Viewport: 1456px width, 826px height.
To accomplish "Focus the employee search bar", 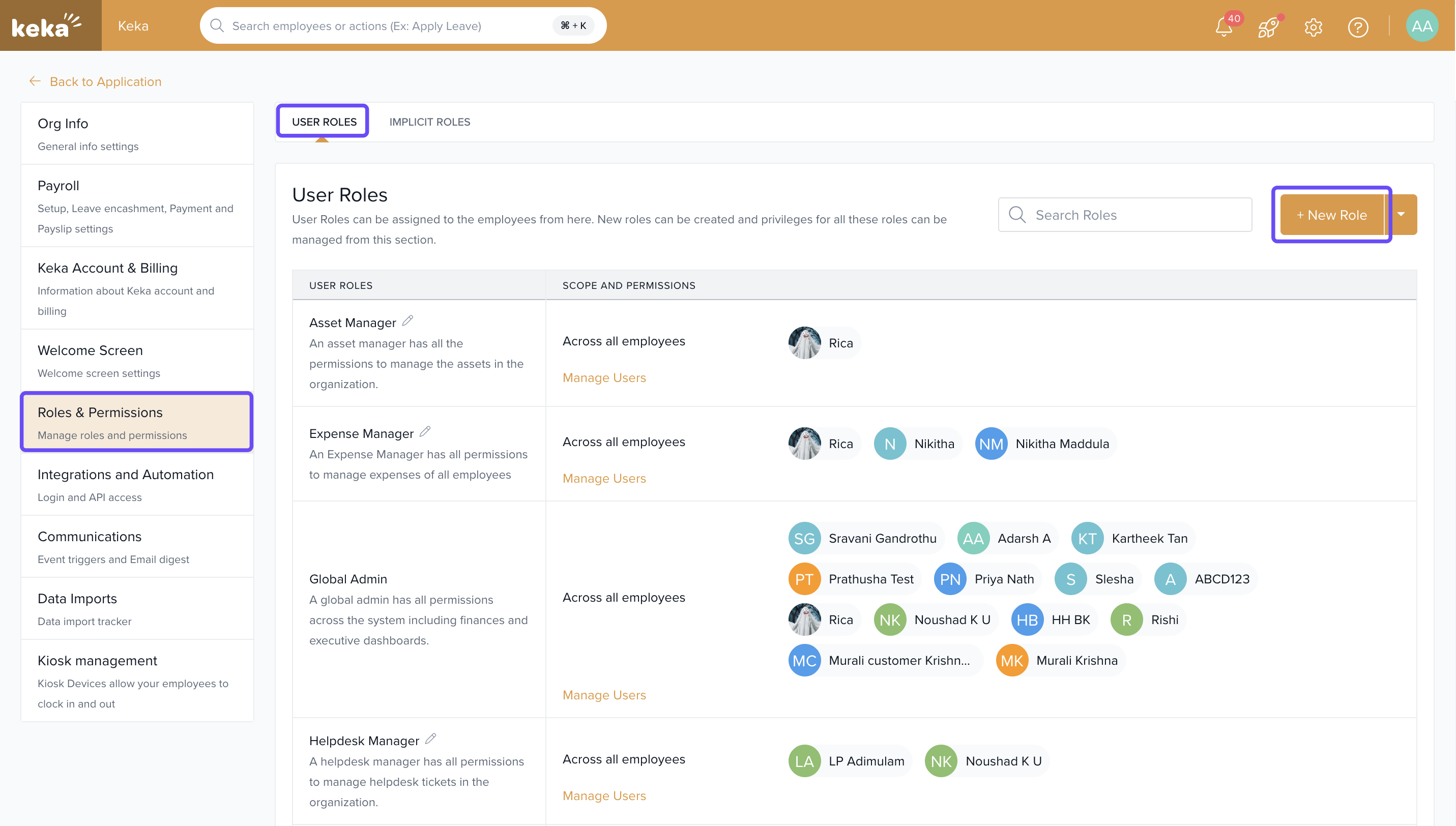I will pyautogui.click(x=386, y=26).
